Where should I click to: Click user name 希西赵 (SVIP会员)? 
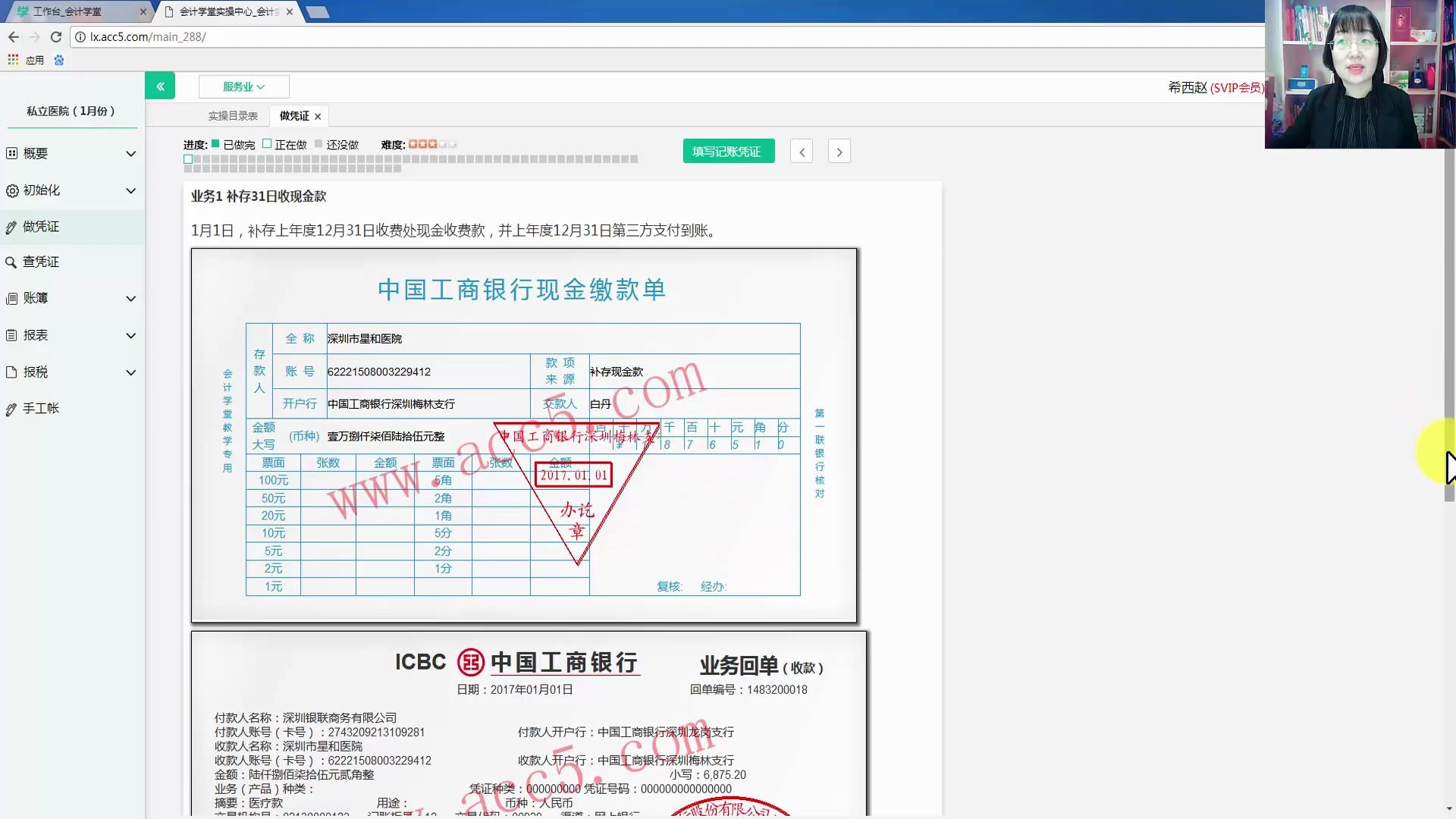pyautogui.click(x=1216, y=88)
